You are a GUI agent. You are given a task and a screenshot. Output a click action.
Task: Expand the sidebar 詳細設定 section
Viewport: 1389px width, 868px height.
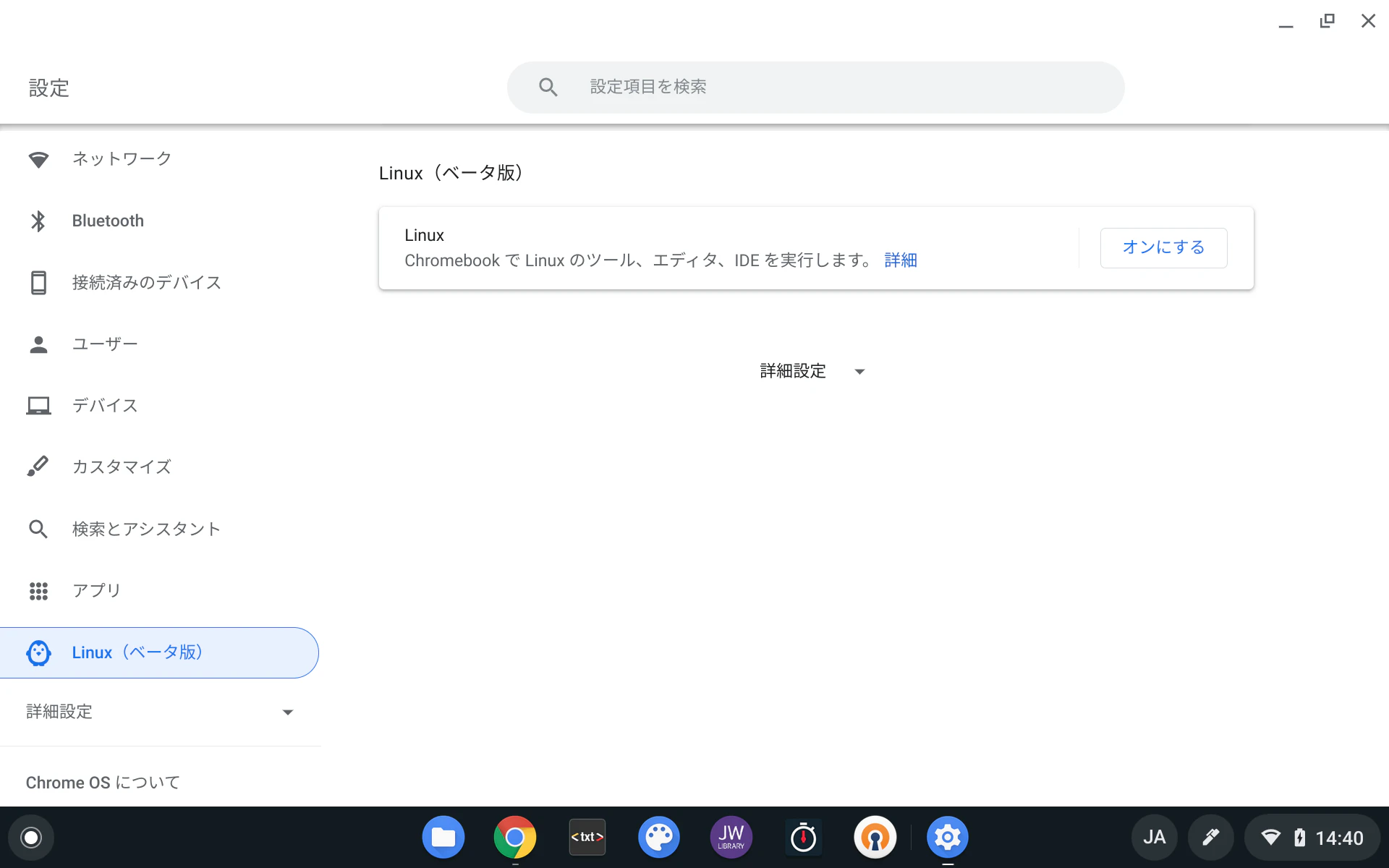160,712
